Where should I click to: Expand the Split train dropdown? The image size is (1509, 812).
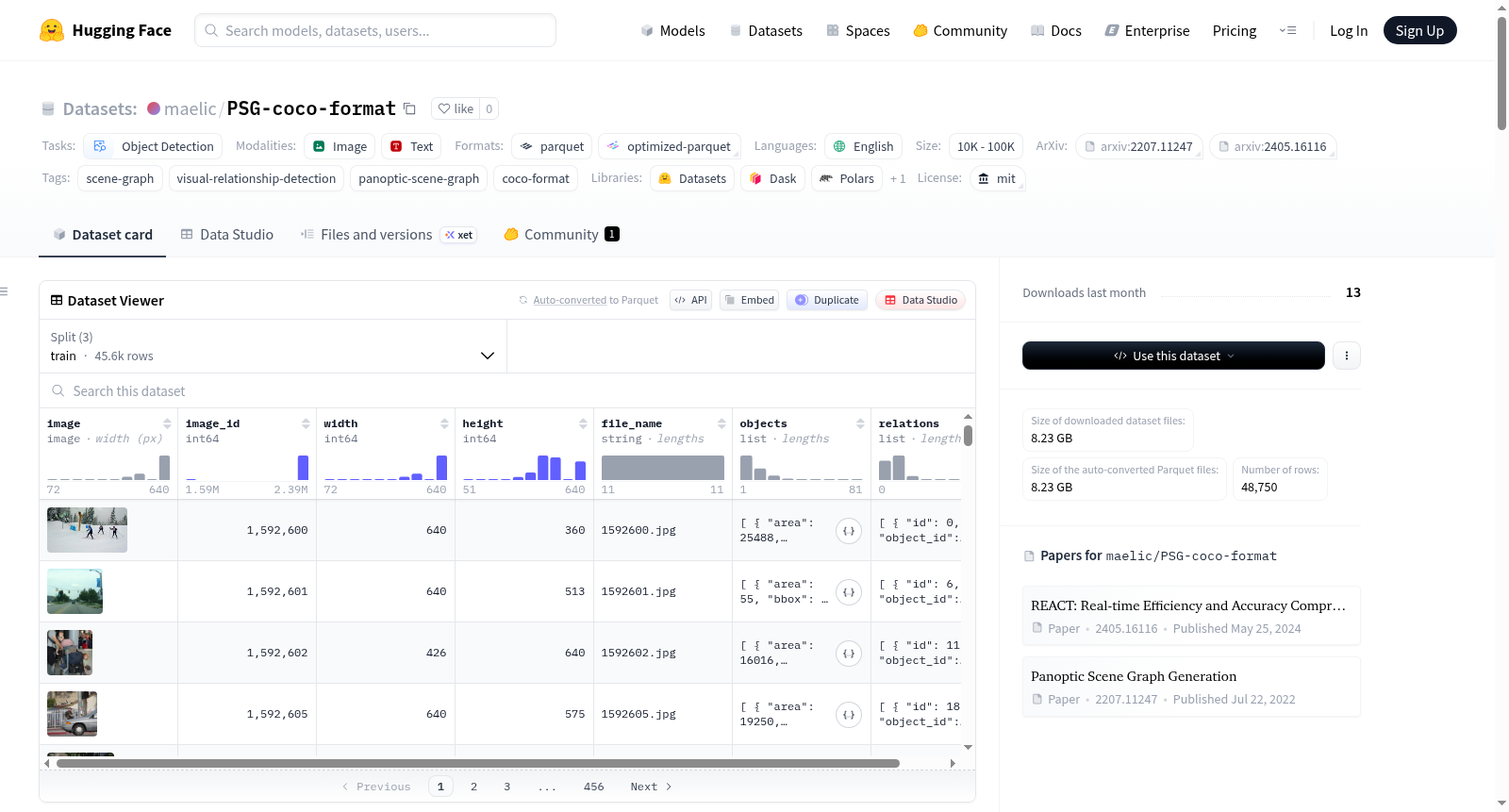(274, 346)
